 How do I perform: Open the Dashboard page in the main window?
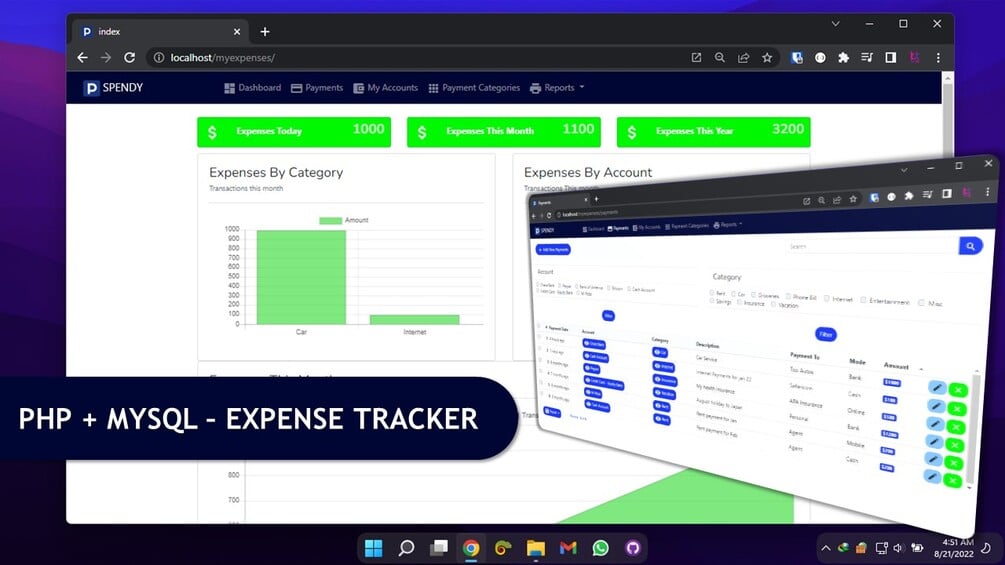click(x=253, y=88)
